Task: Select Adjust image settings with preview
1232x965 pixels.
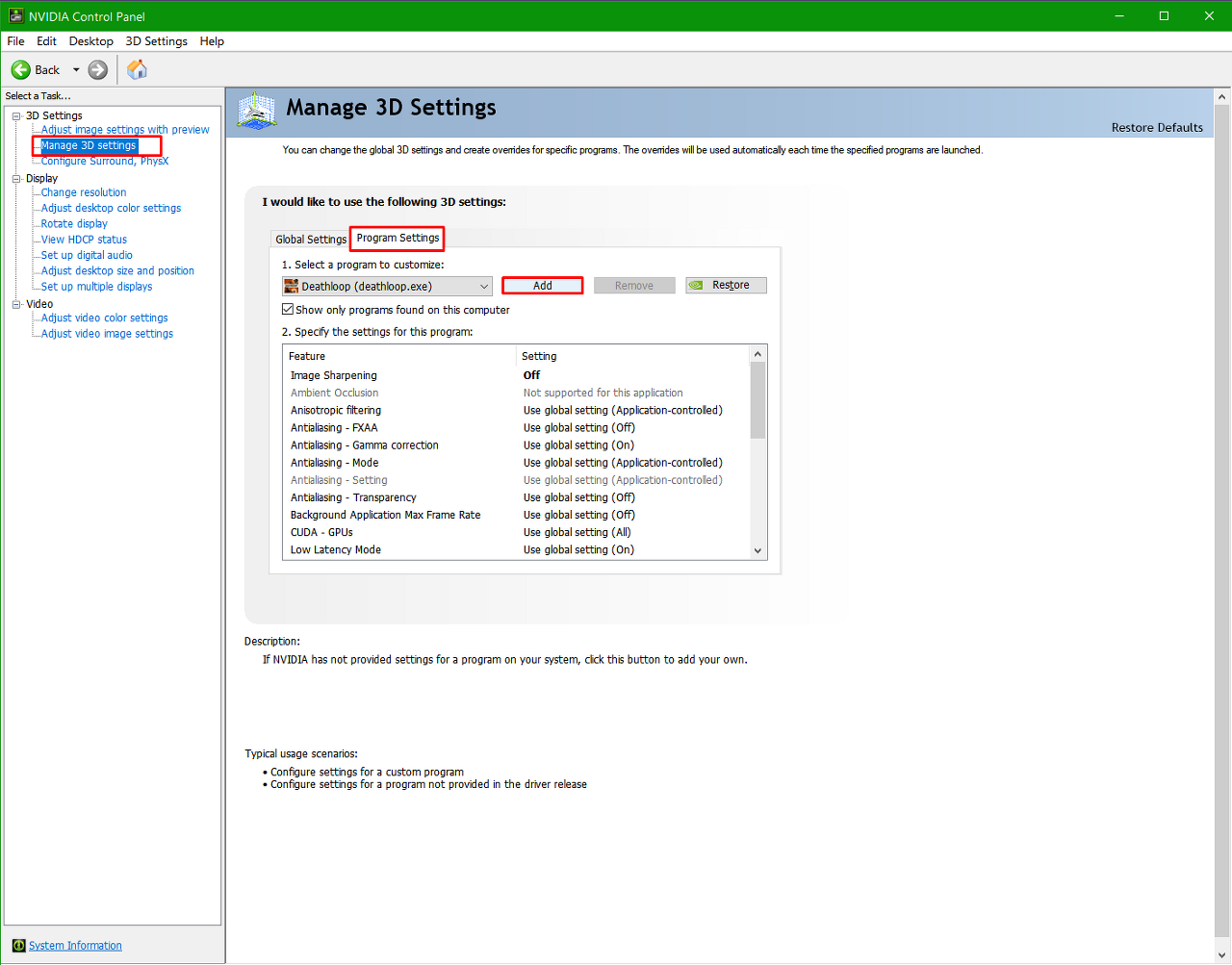Action: pos(125,130)
